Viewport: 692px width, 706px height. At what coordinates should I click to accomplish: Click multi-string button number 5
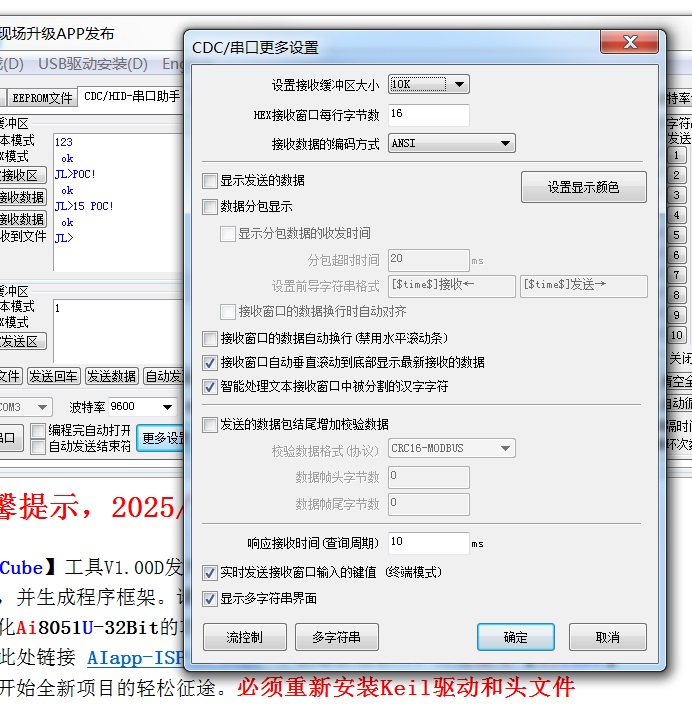(x=676, y=235)
